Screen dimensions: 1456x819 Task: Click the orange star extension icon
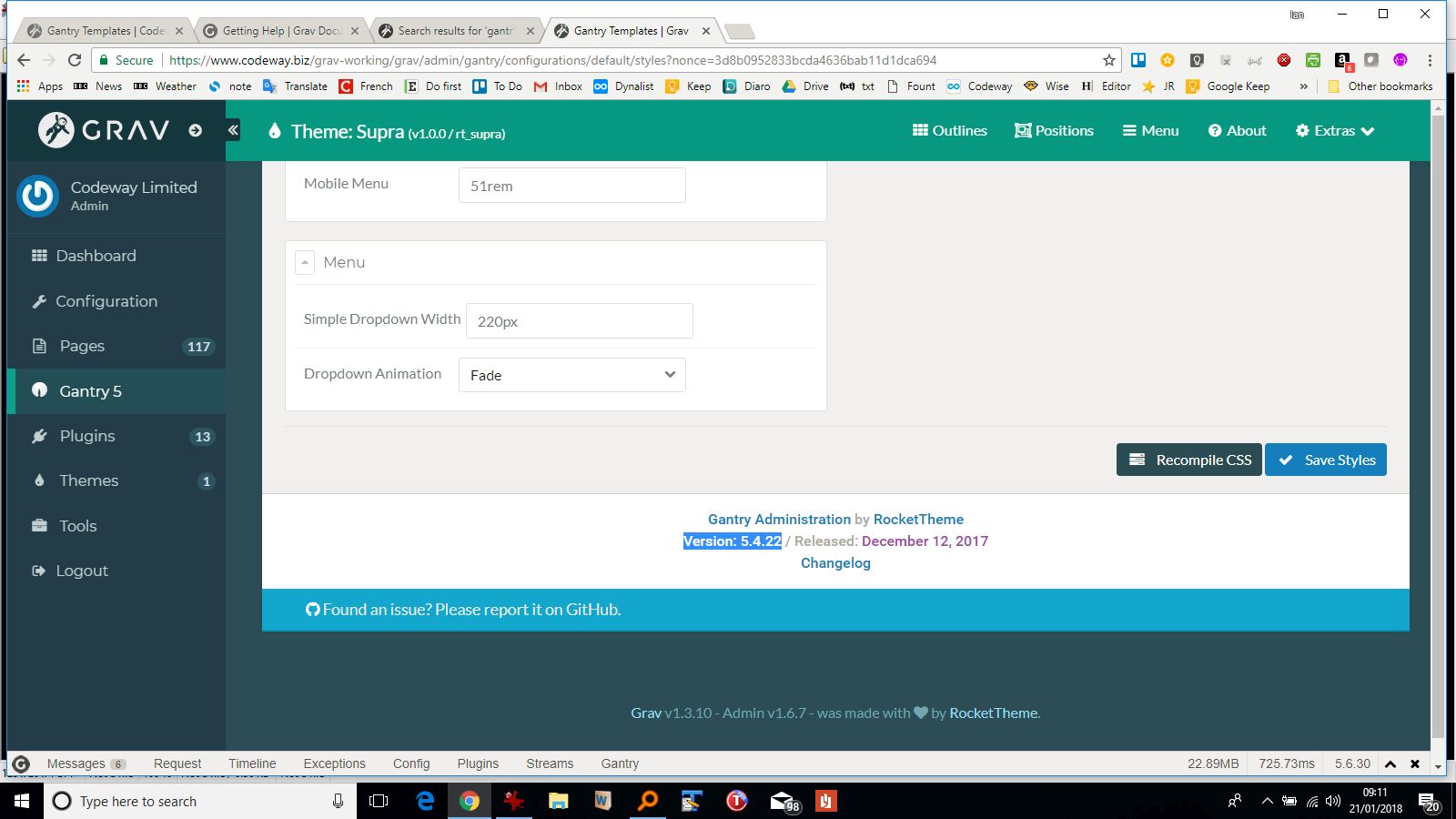pyautogui.click(x=1168, y=60)
